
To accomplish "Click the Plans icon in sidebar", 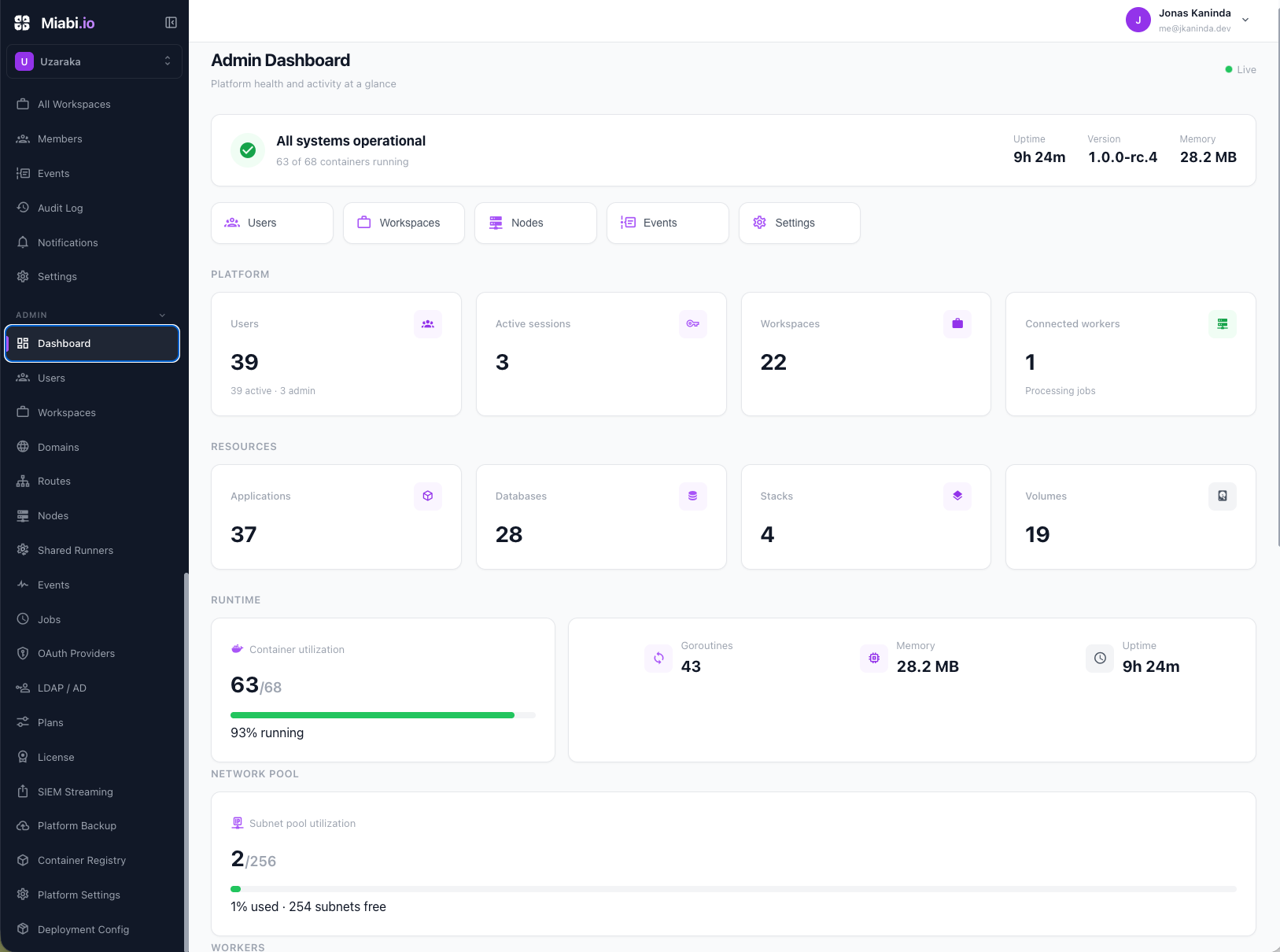I will pos(23,722).
